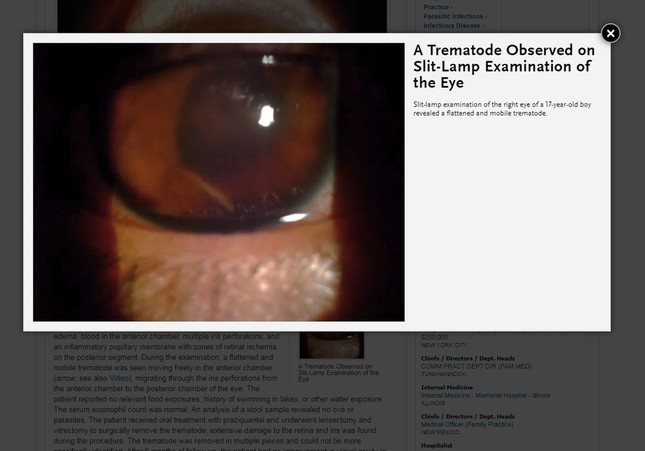The height and width of the screenshot is (451, 645).
Task: Open the Parasitic Infections topic link
Action: (x=455, y=16)
